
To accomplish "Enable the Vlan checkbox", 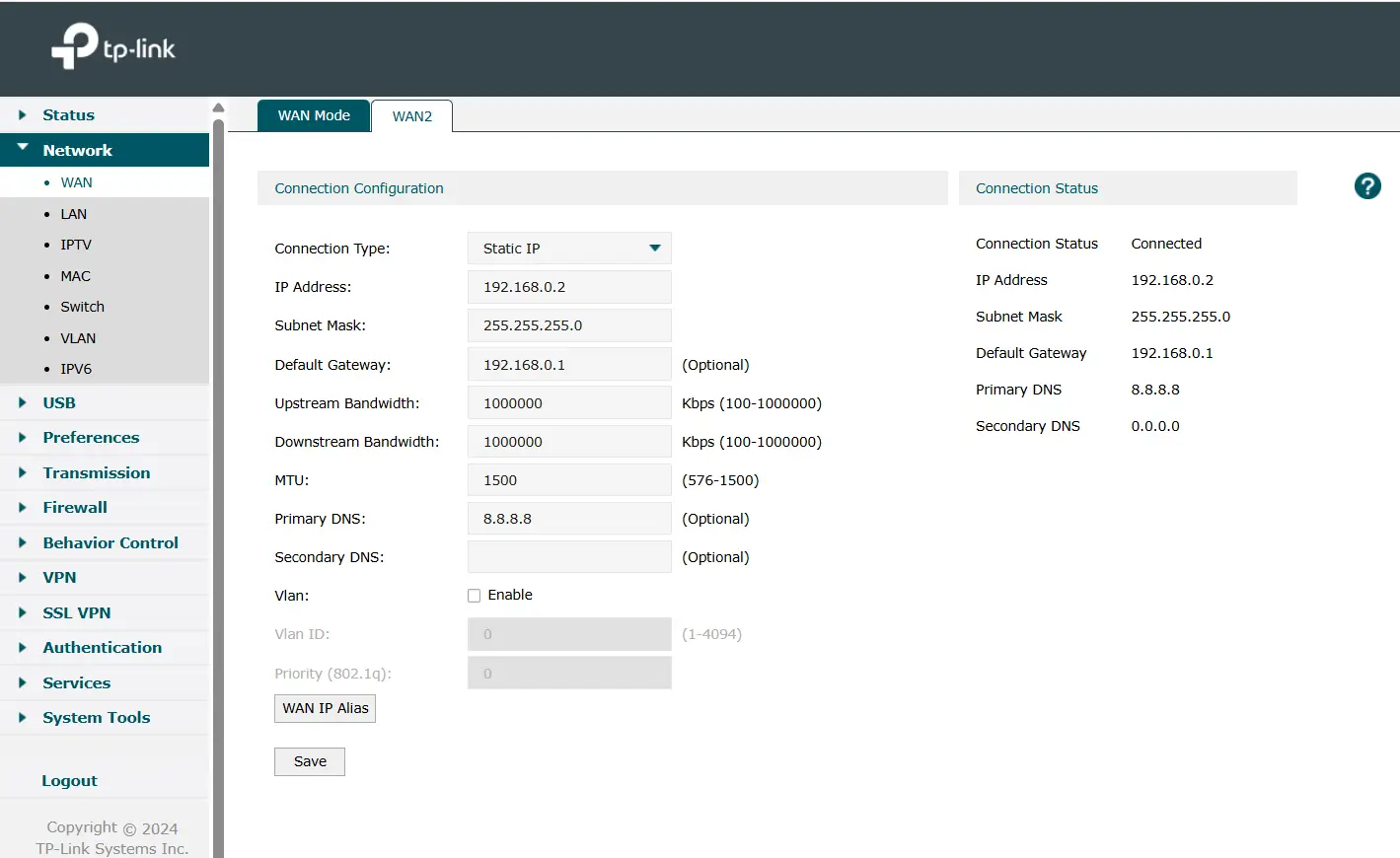I will click(475, 596).
